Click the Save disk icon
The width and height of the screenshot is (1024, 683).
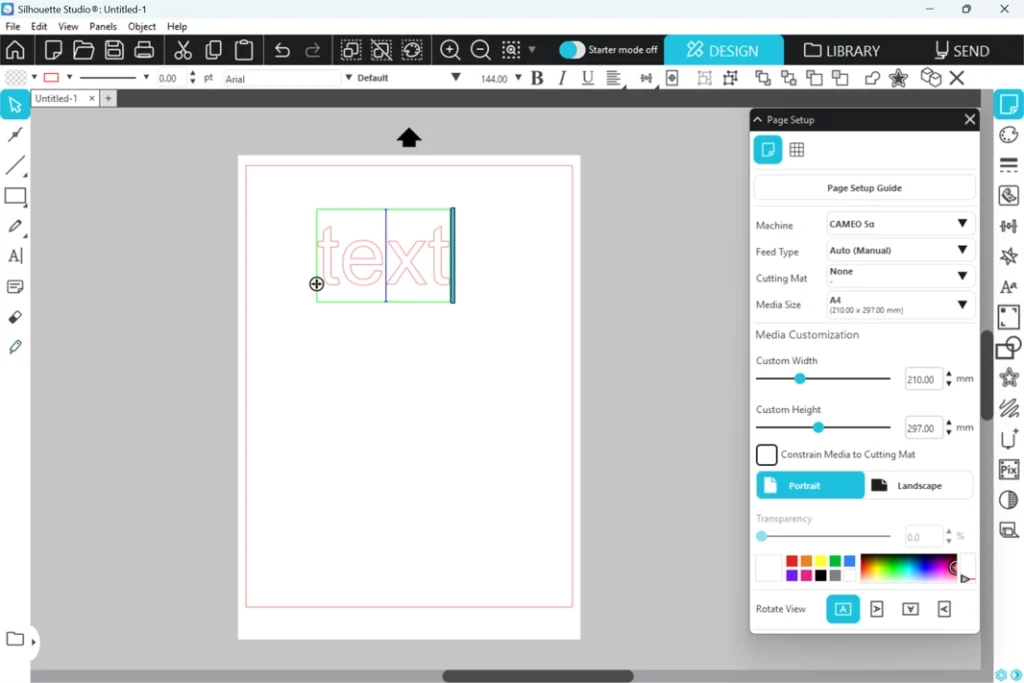pyautogui.click(x=114, y=50)
